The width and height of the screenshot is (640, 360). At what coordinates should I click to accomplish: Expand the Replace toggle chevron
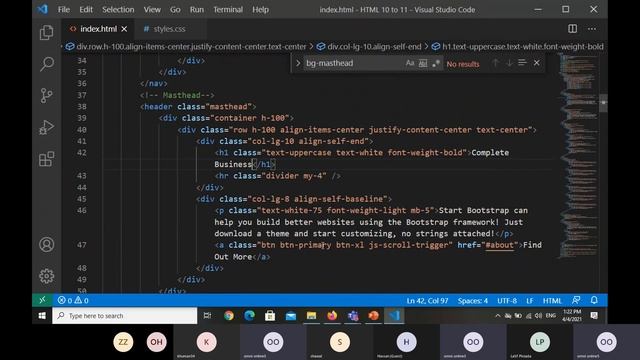point(298,63)
